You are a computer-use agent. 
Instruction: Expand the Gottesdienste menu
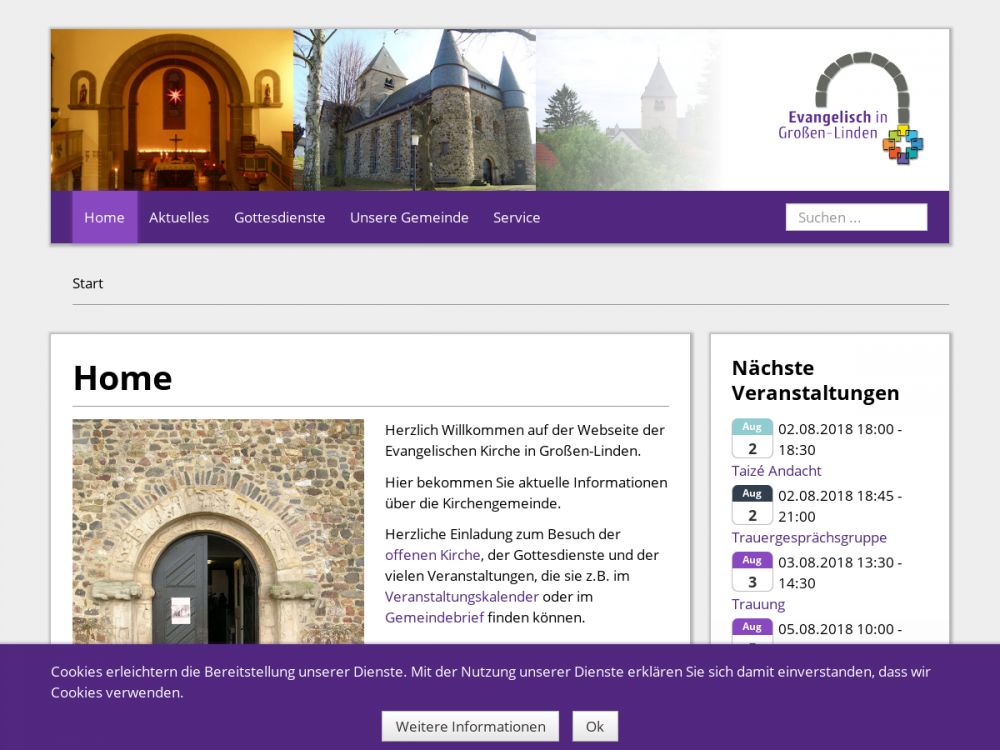click(x=279, y=217)
